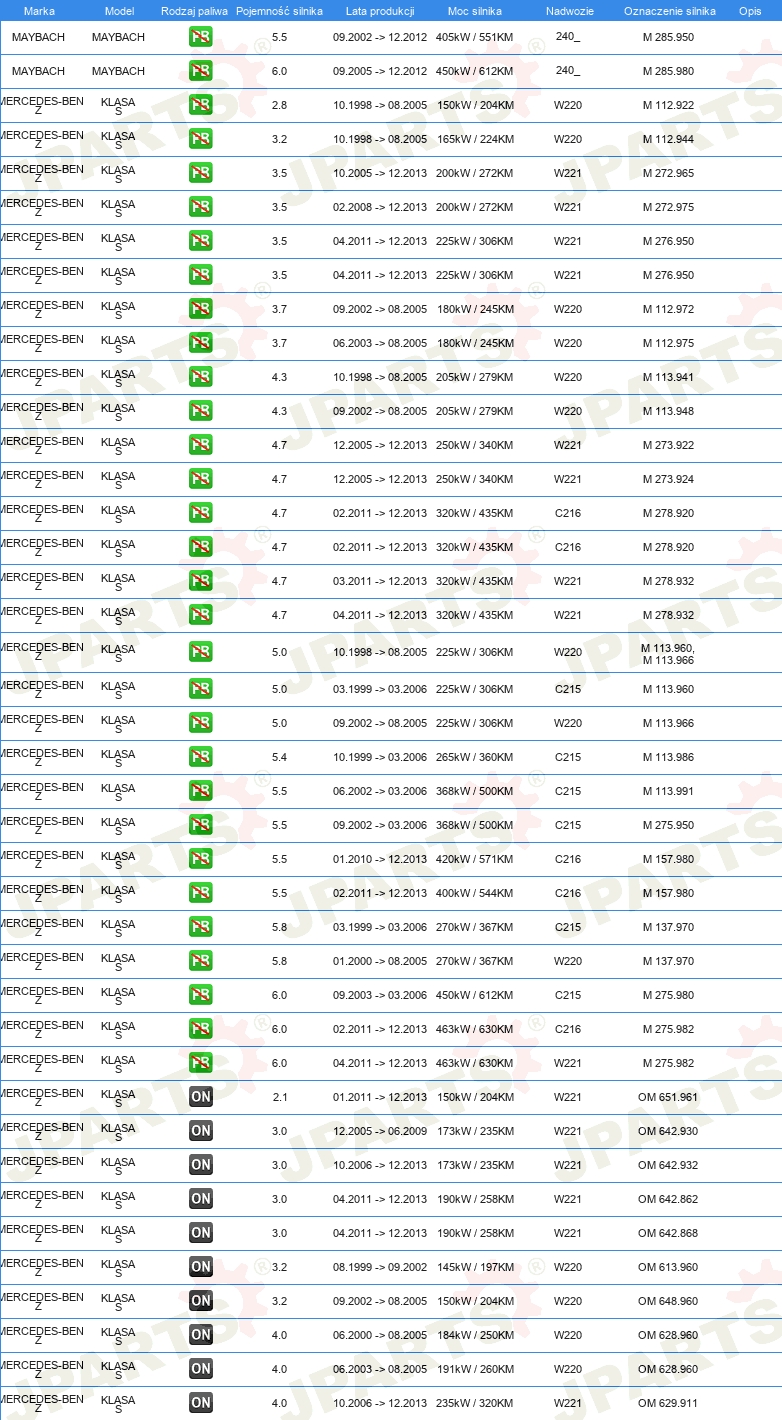Screen dimensions: 782x1420
Task: Select the petrol icon for engine M 112.944
Action: pos(201,140)
